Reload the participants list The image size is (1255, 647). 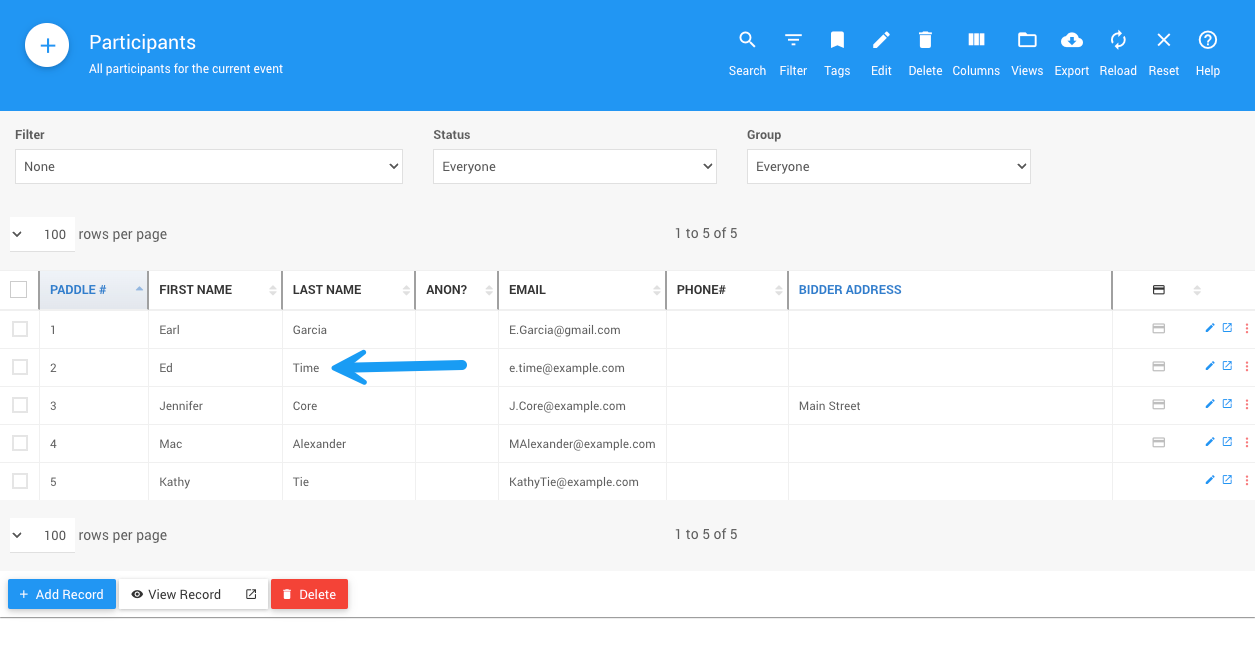(x=1118, y=41)
